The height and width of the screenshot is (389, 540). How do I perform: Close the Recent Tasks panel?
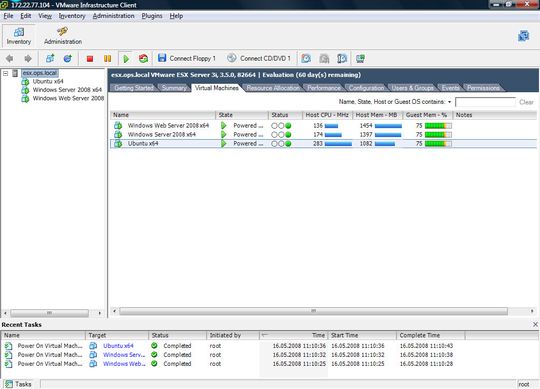pos(535,324)
